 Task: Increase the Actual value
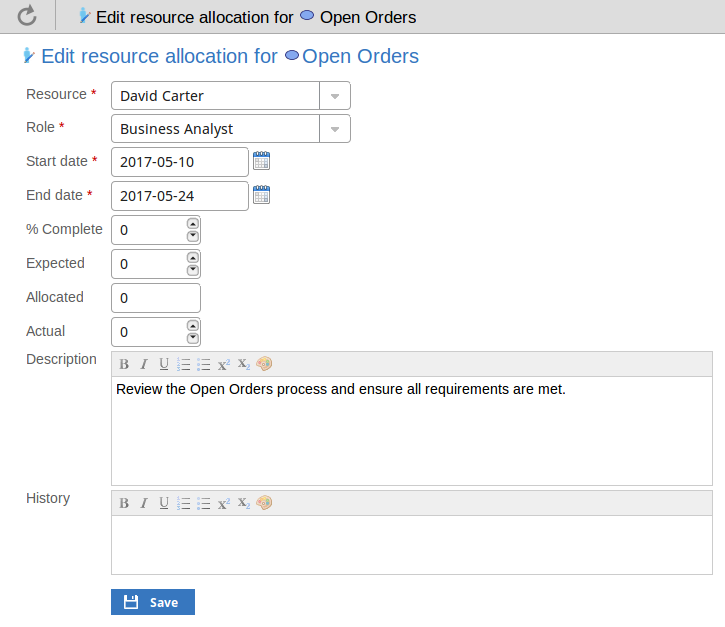click(x=193, y=326)
